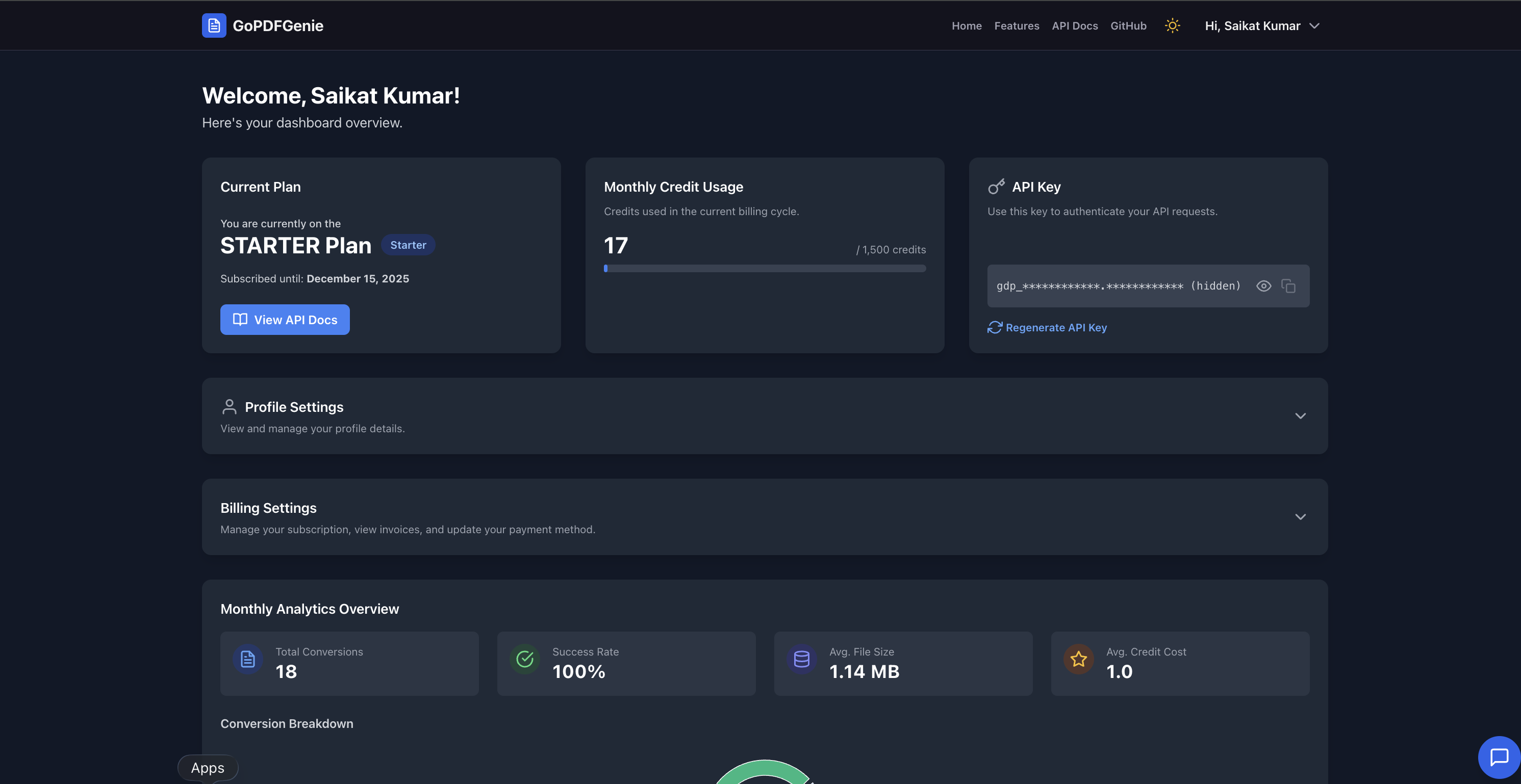Click the Apps pill at the bottom
This screenshot has height=784, width=1521.
tap(208, 768)
